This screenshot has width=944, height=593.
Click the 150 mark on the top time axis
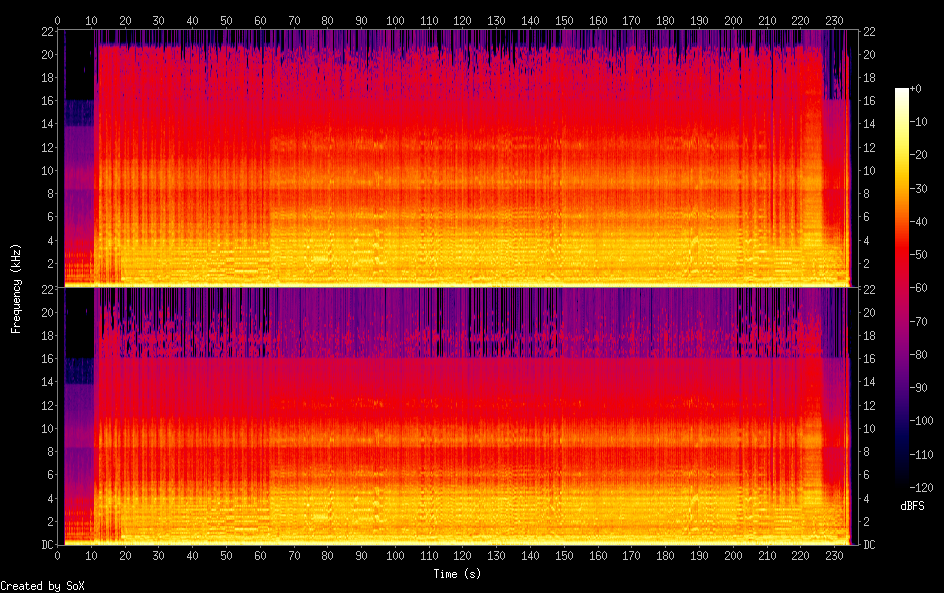pyautogui.click(x=564, y=20)
